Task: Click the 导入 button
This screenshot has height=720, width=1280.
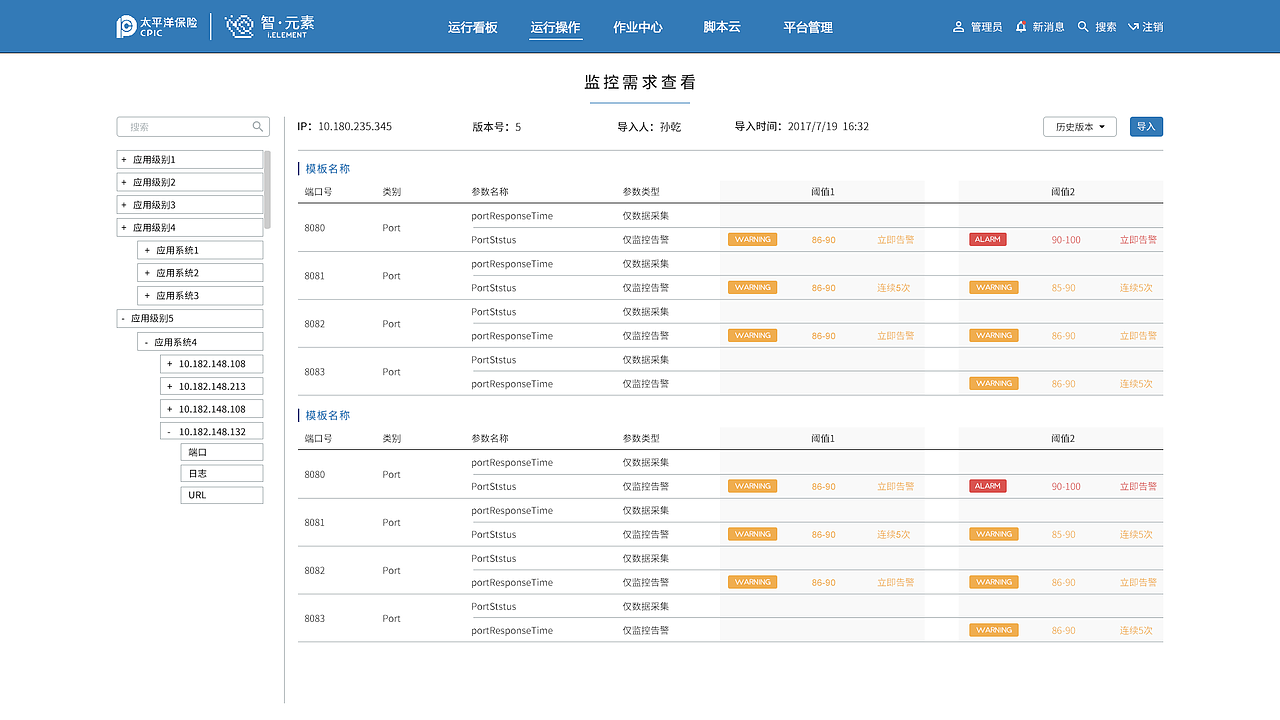Action: (1146, 126)
